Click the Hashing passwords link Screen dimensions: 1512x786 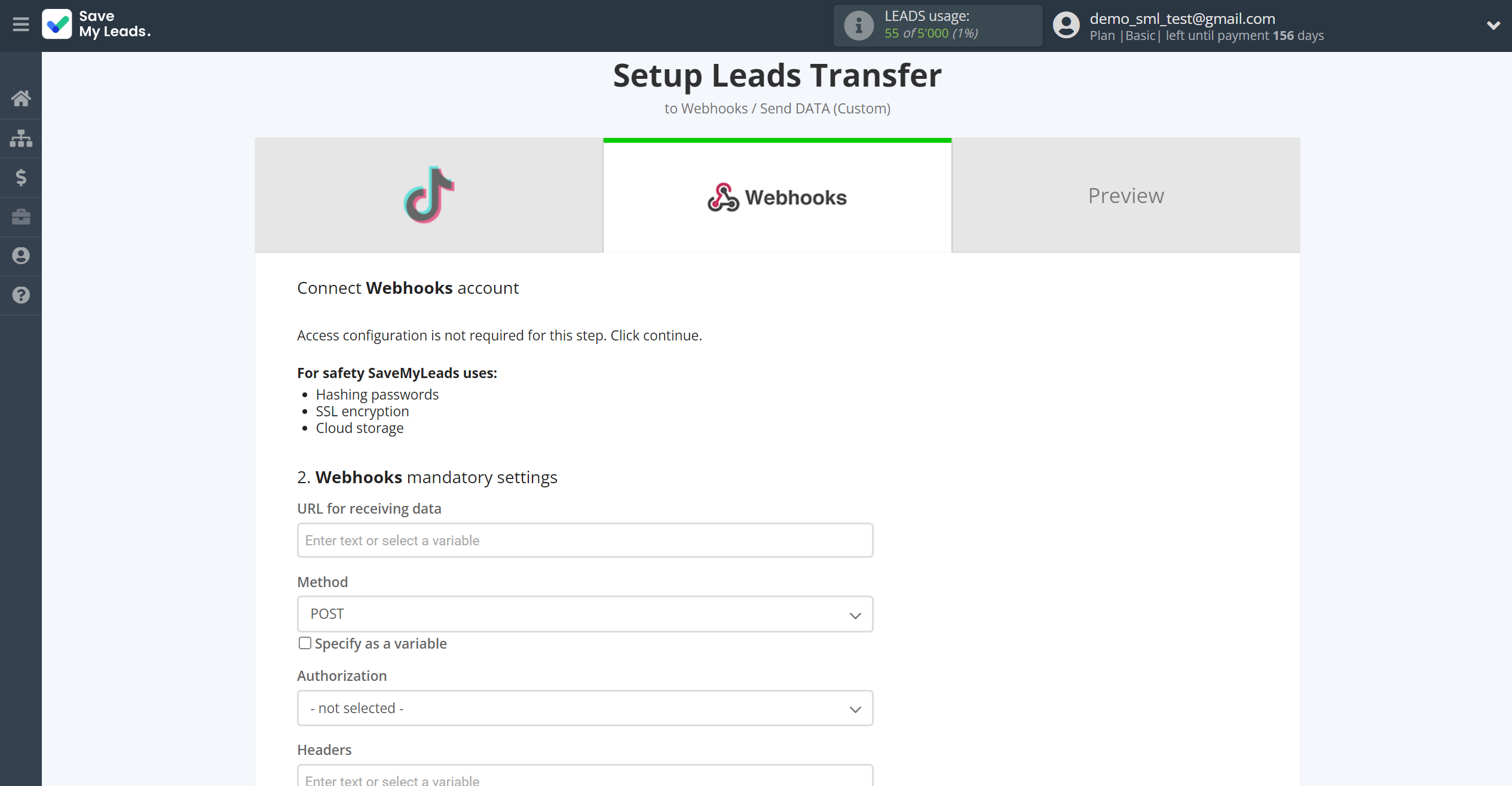[378, 394]
